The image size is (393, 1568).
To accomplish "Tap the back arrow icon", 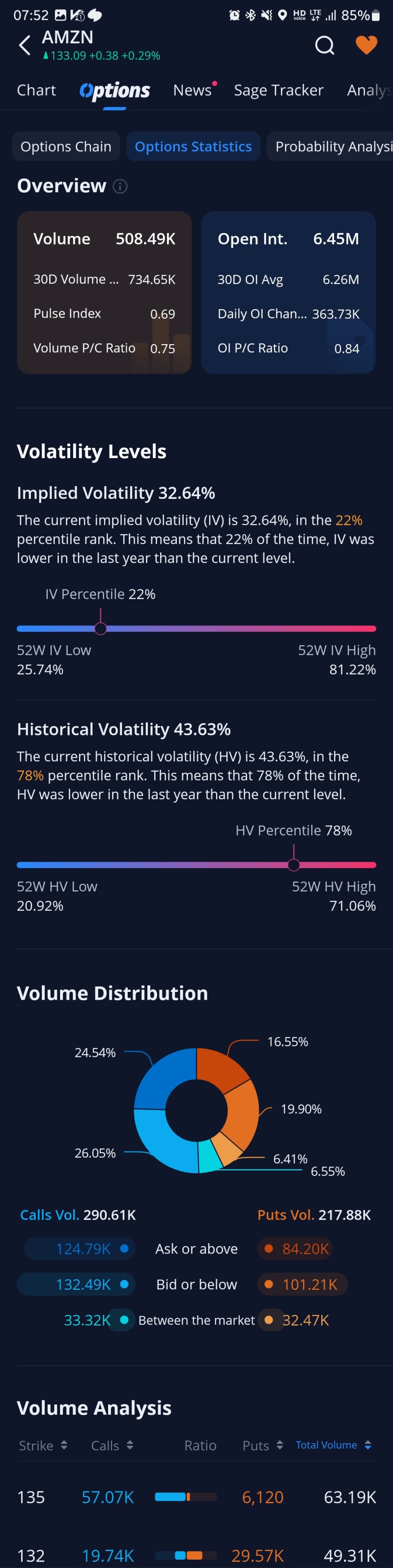I will click(x=25, y=46).
